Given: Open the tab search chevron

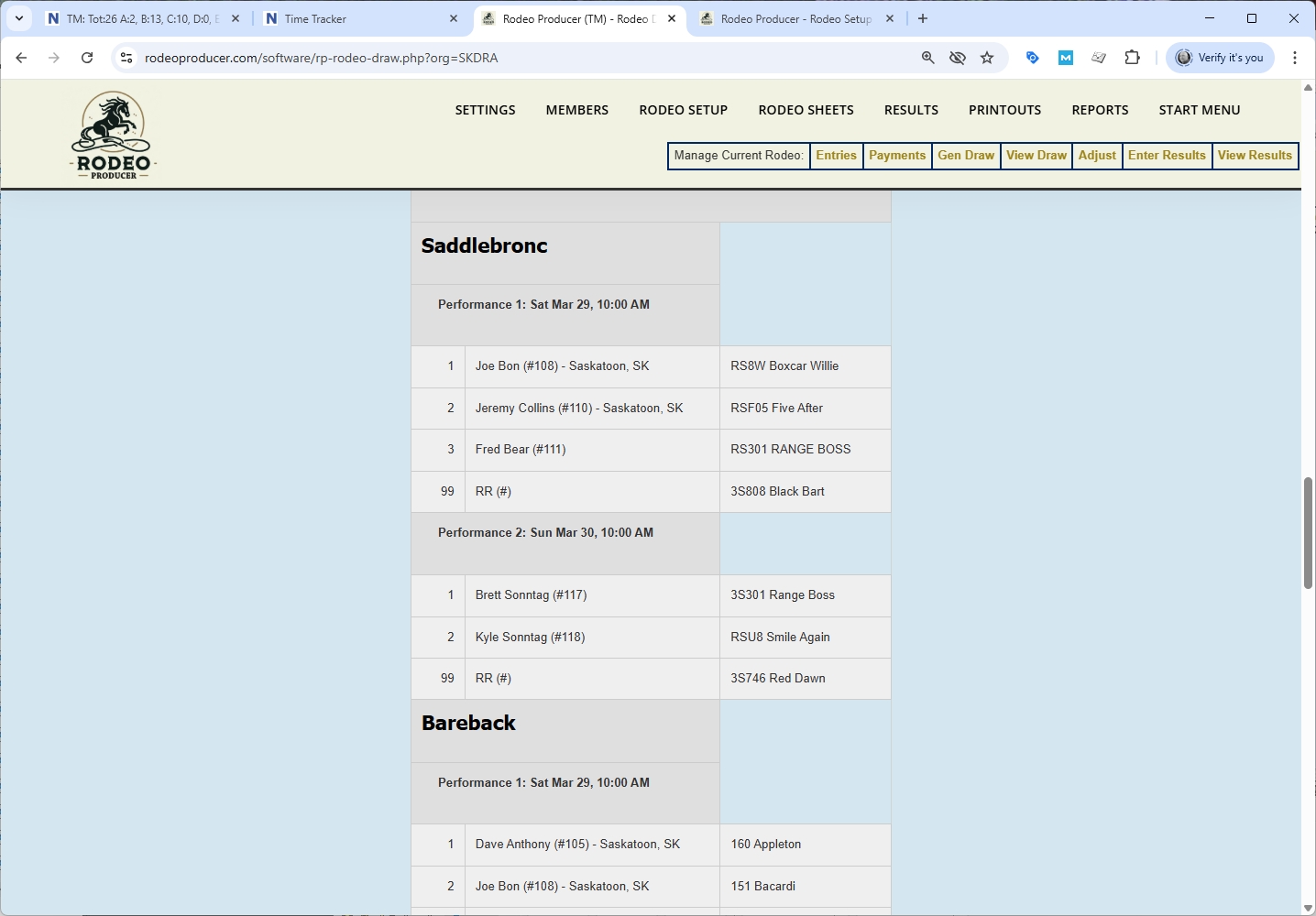Looking at the screenshot, I should 20,17.
